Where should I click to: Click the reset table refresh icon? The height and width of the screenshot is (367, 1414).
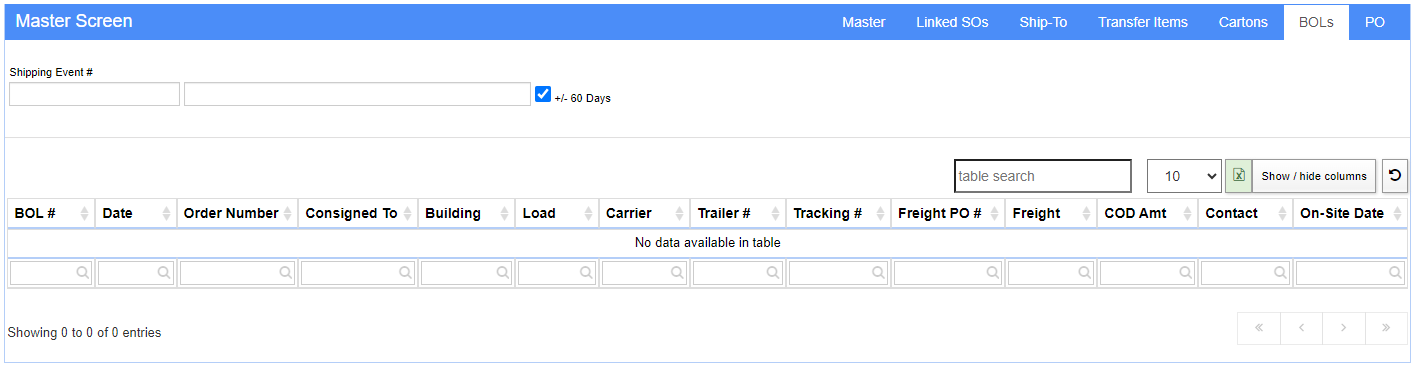1395,176
